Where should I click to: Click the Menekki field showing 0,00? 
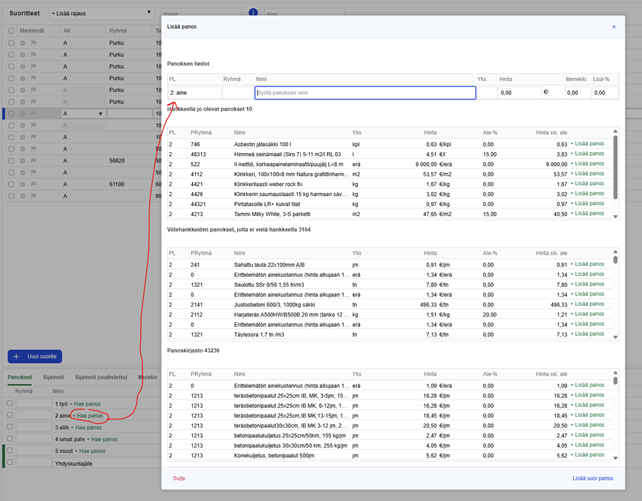point(577,93)
